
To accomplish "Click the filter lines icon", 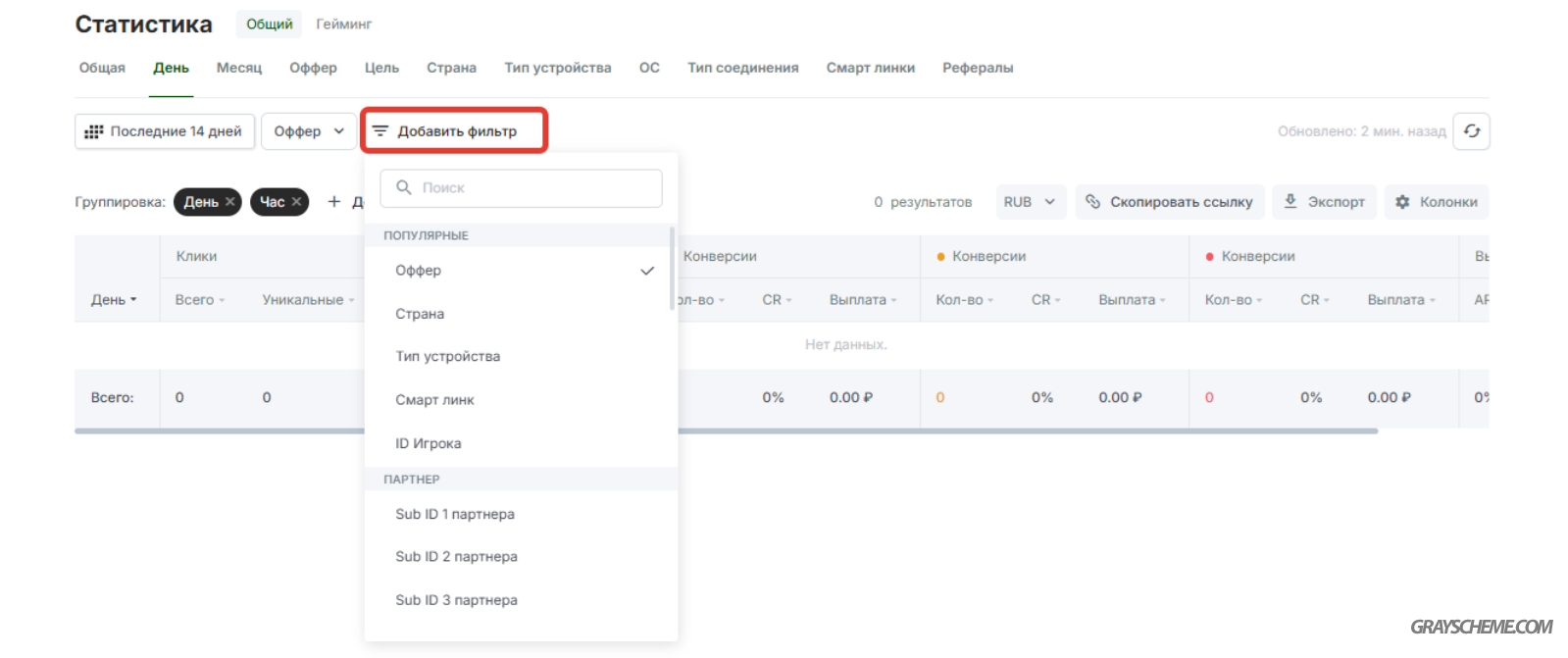I will tap(380, 131).
